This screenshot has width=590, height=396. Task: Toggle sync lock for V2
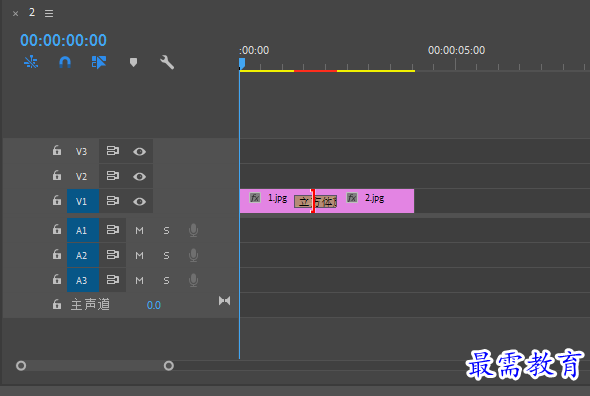pyautogui.click(x=113, y=176)
